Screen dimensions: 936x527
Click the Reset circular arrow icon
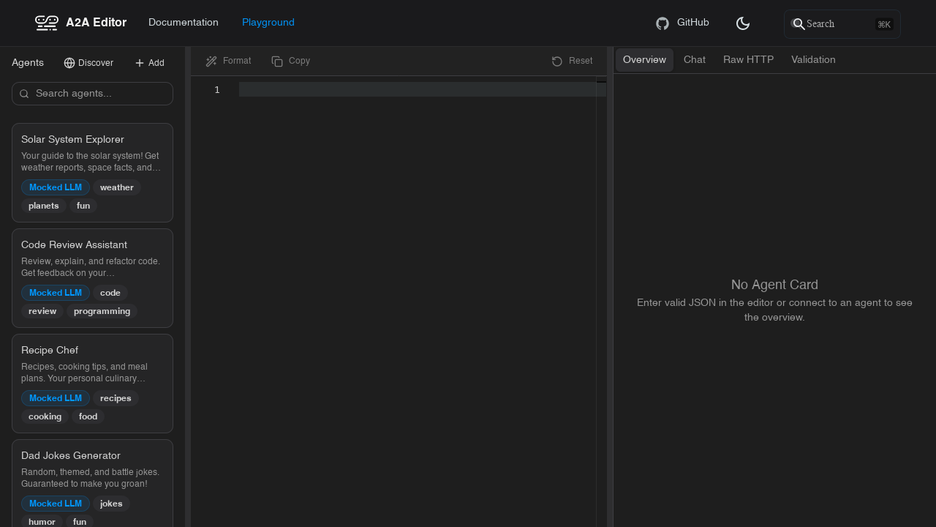point(557,61)
